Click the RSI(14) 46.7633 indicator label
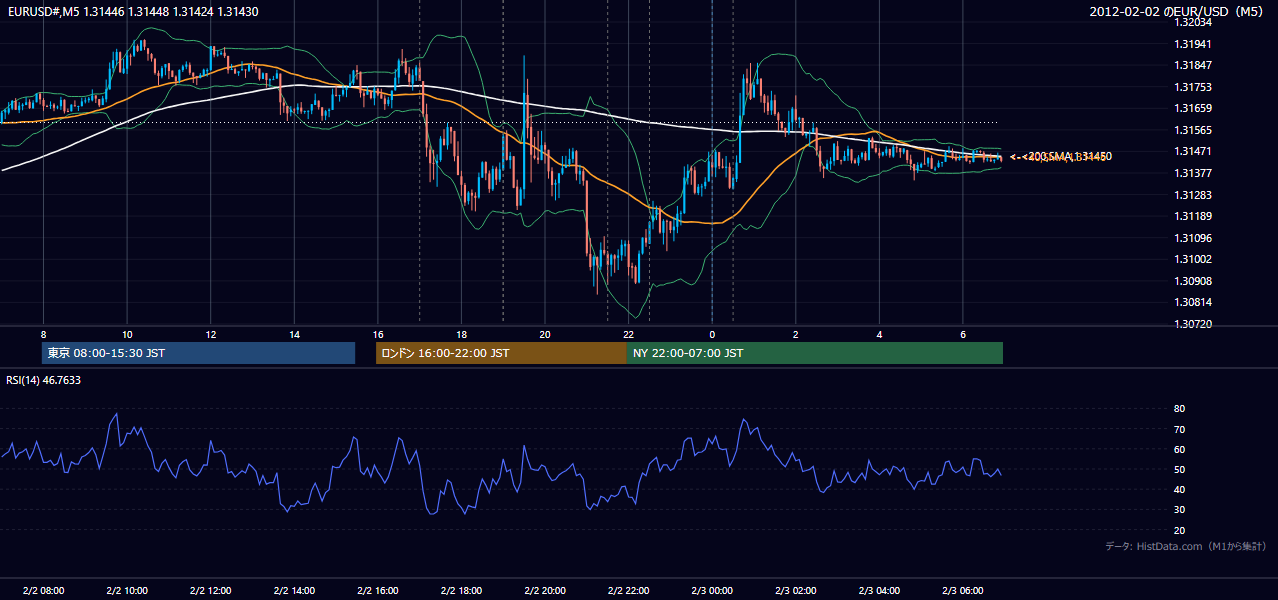 pyautogui.click(x=44, y=380)
